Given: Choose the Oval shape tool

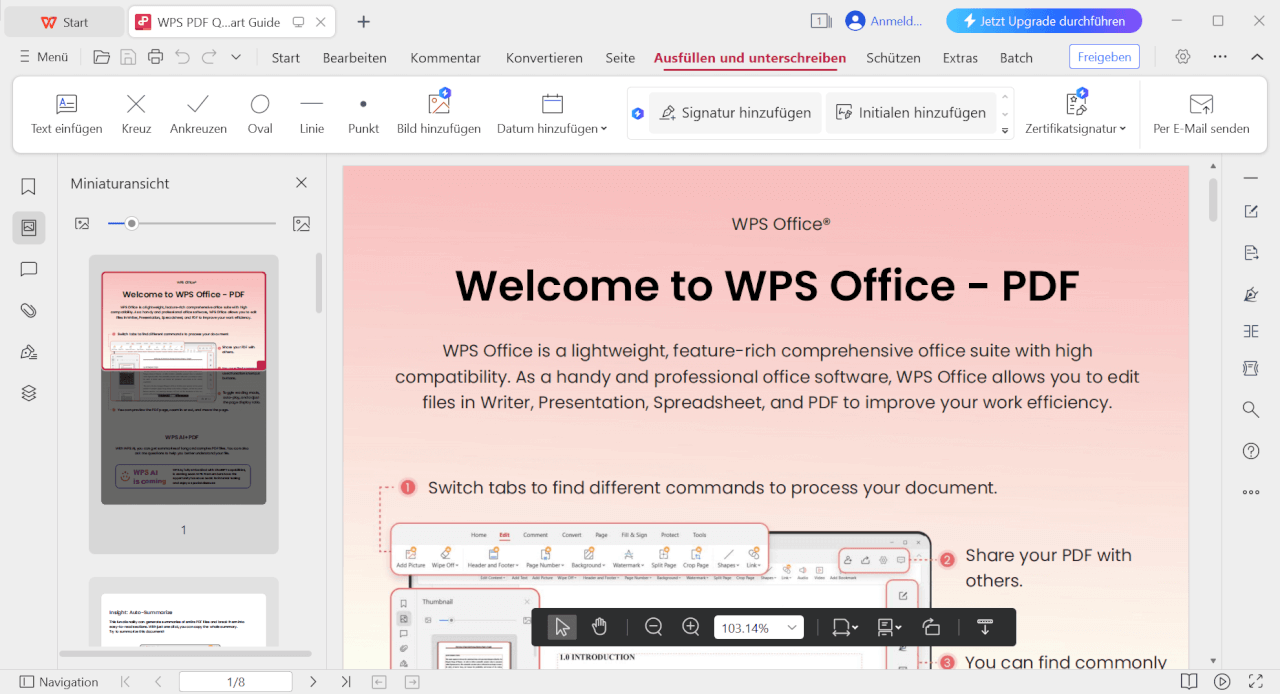Looking at the screenshot, I should (x=260, y=113).
